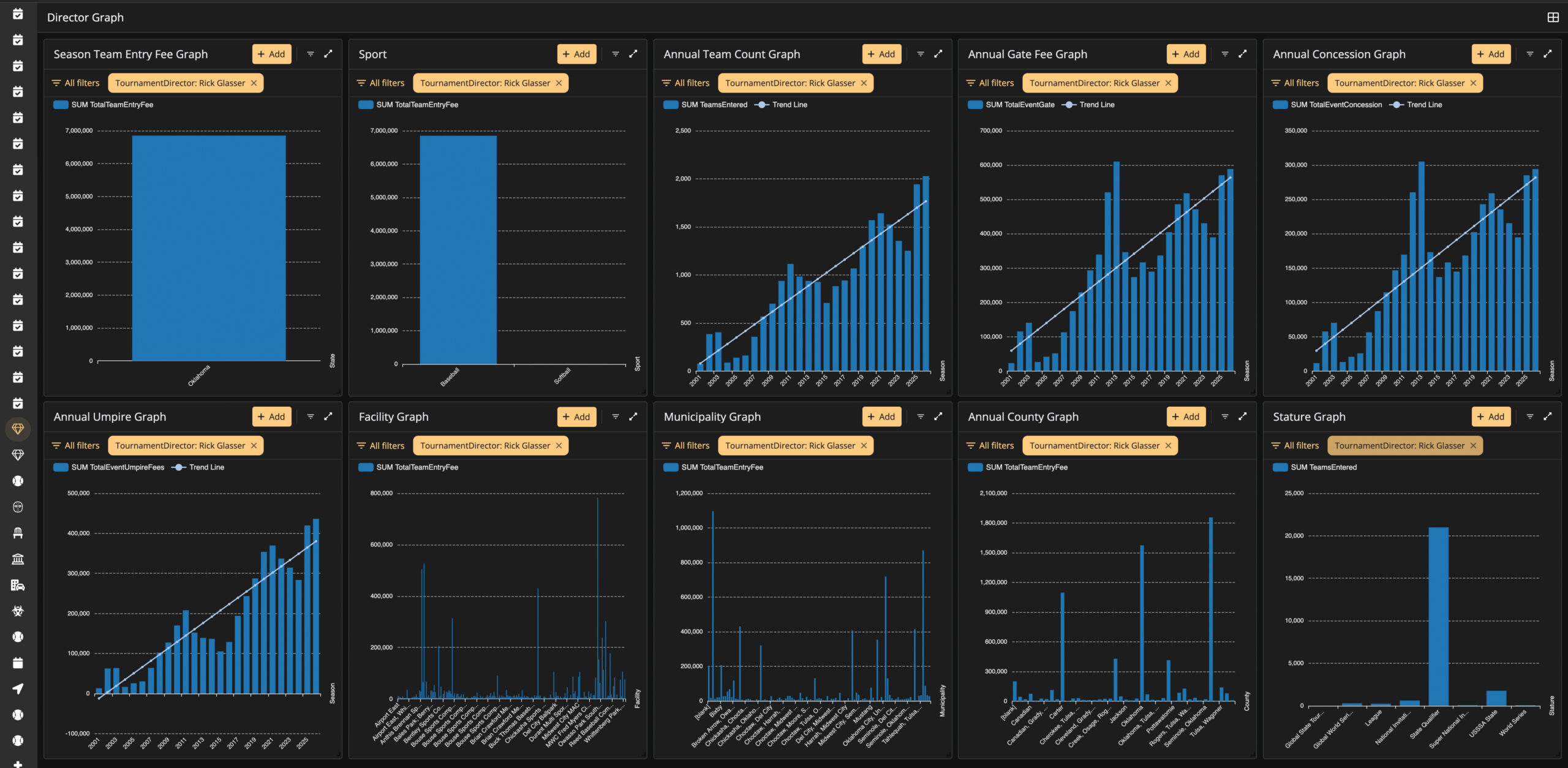Expand the Annual Concession Graph fullscreen
This screenshot has width=1568, height=768.
(1548, 54)
